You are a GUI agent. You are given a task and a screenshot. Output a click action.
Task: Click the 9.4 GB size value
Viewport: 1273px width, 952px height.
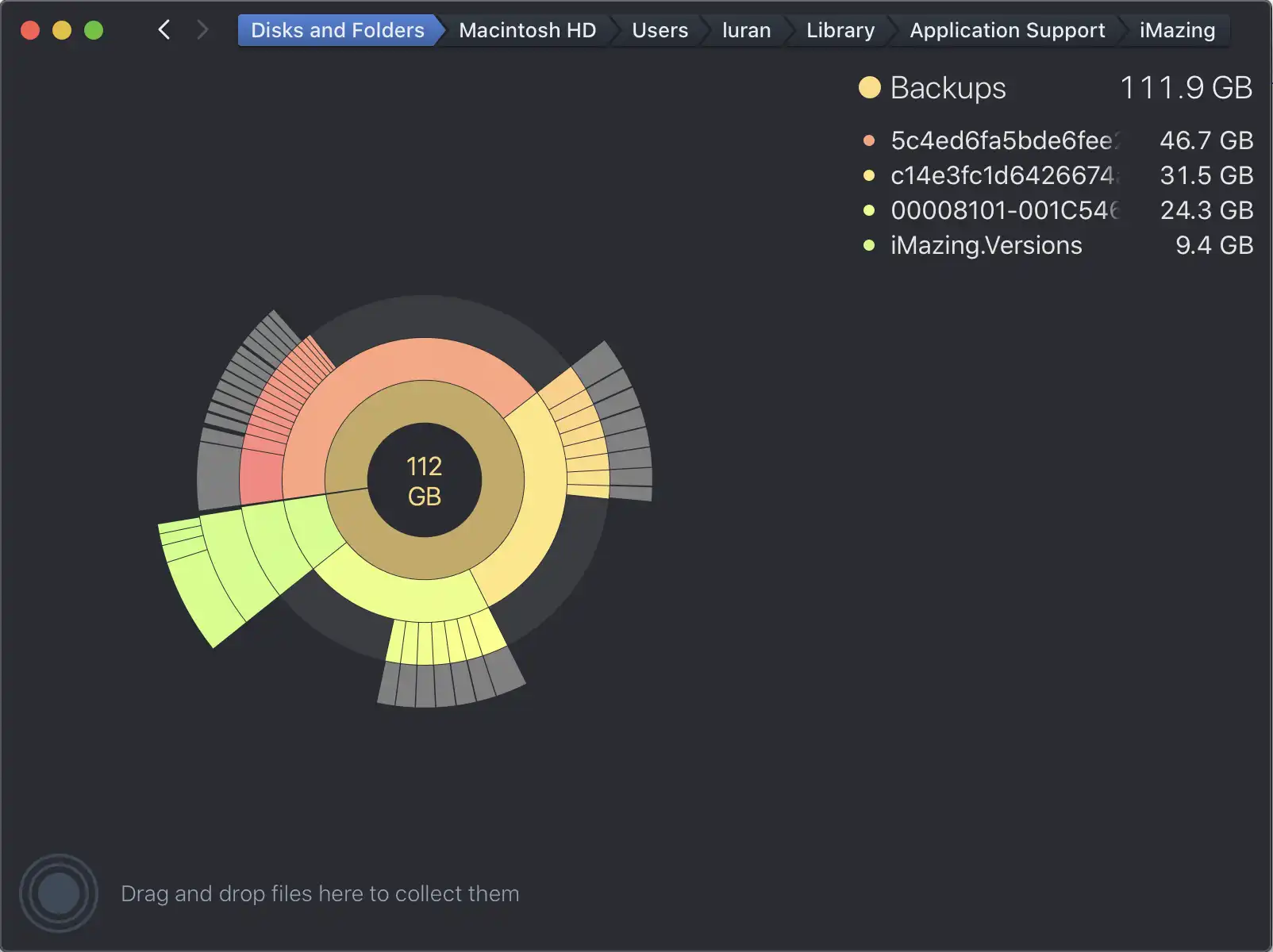1214,245
